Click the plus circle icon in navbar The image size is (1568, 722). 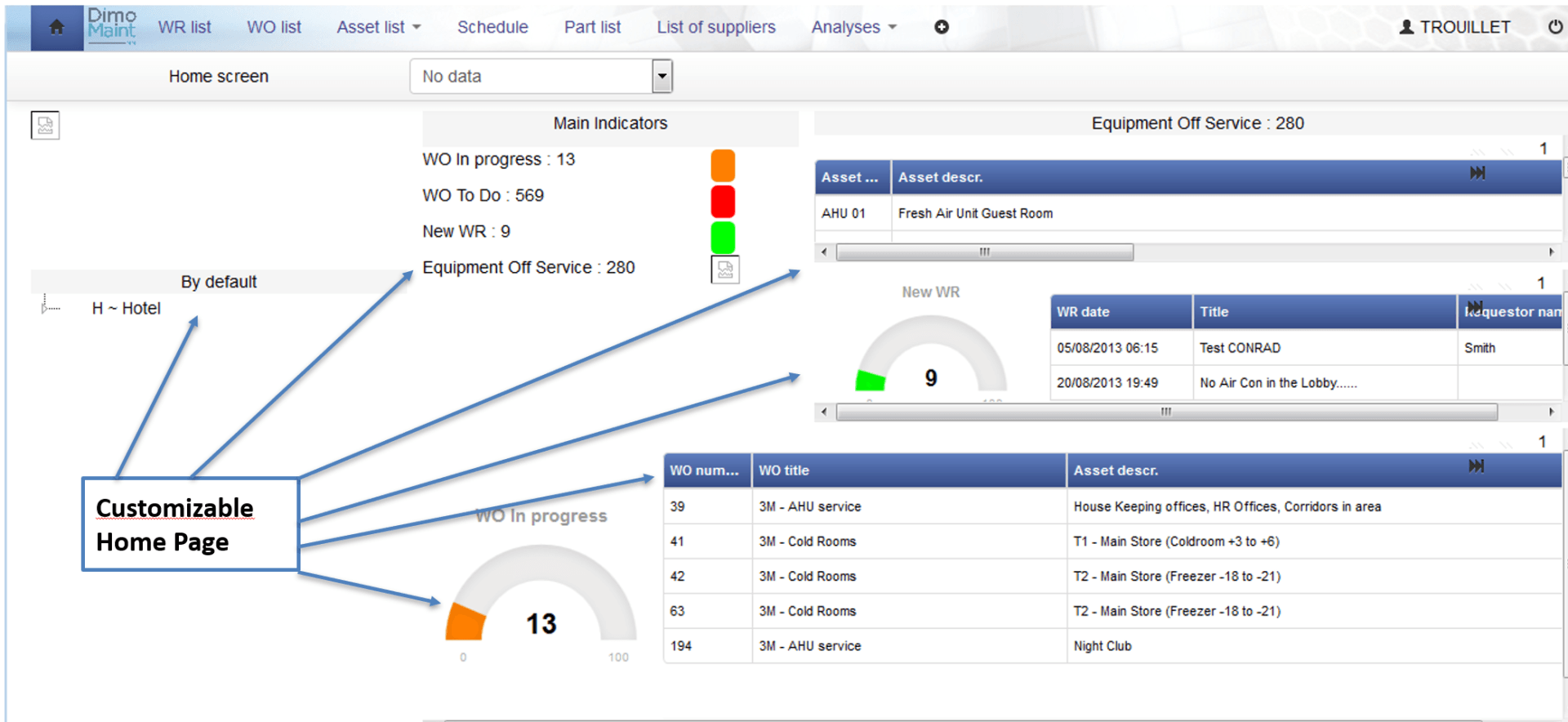click(942, 27)
